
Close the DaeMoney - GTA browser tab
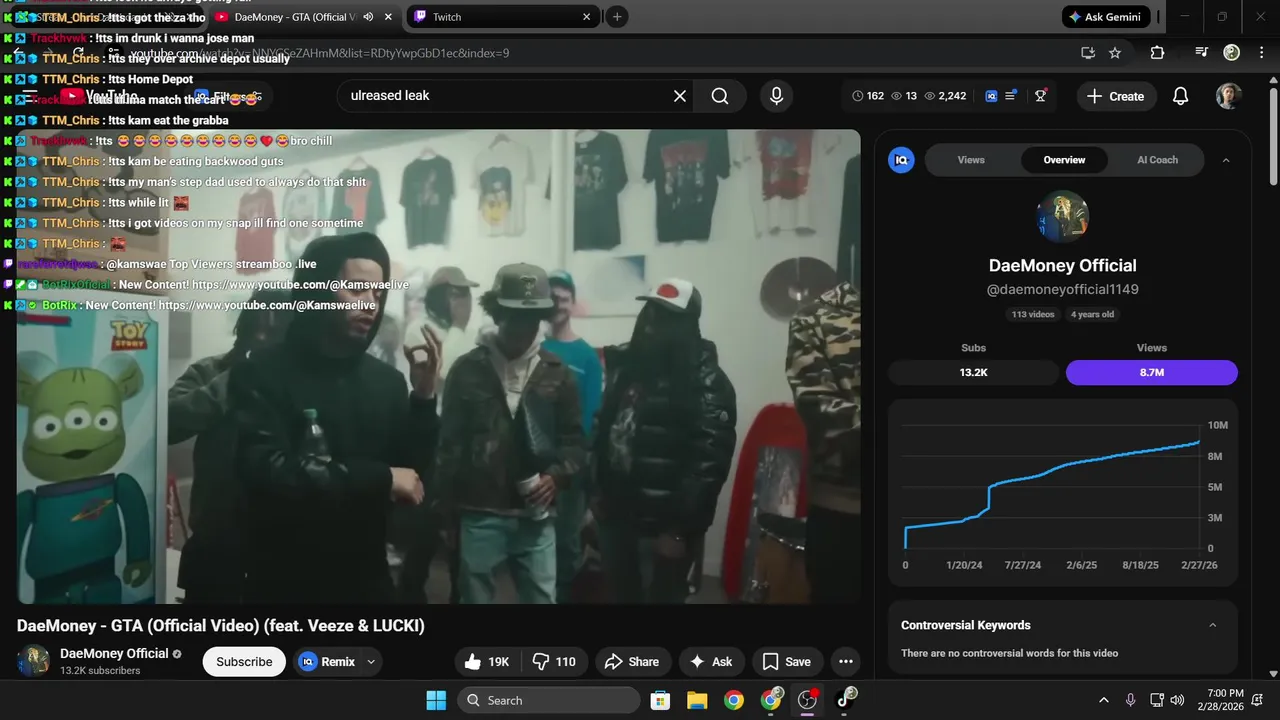388,17
